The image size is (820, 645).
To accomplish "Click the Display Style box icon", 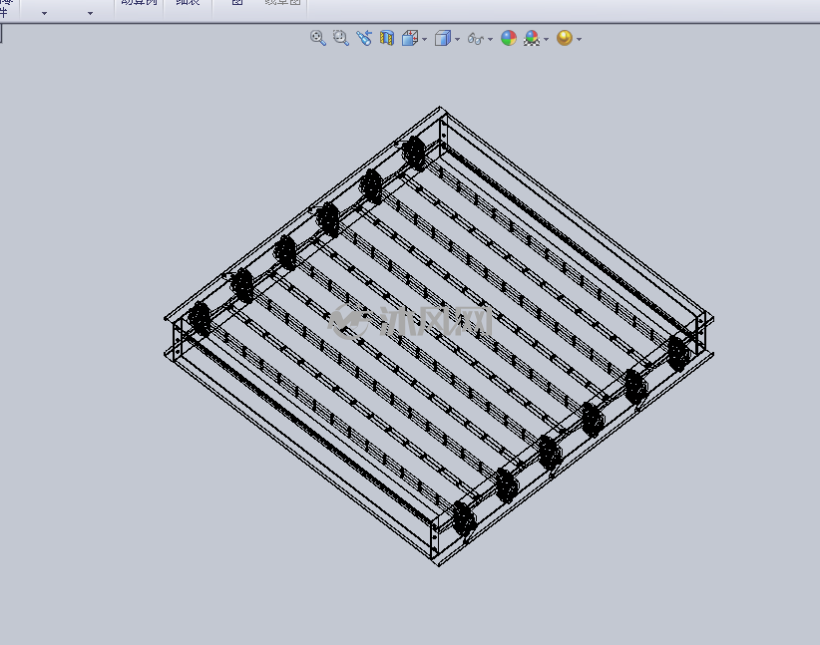I will click(x=442, y=38).
